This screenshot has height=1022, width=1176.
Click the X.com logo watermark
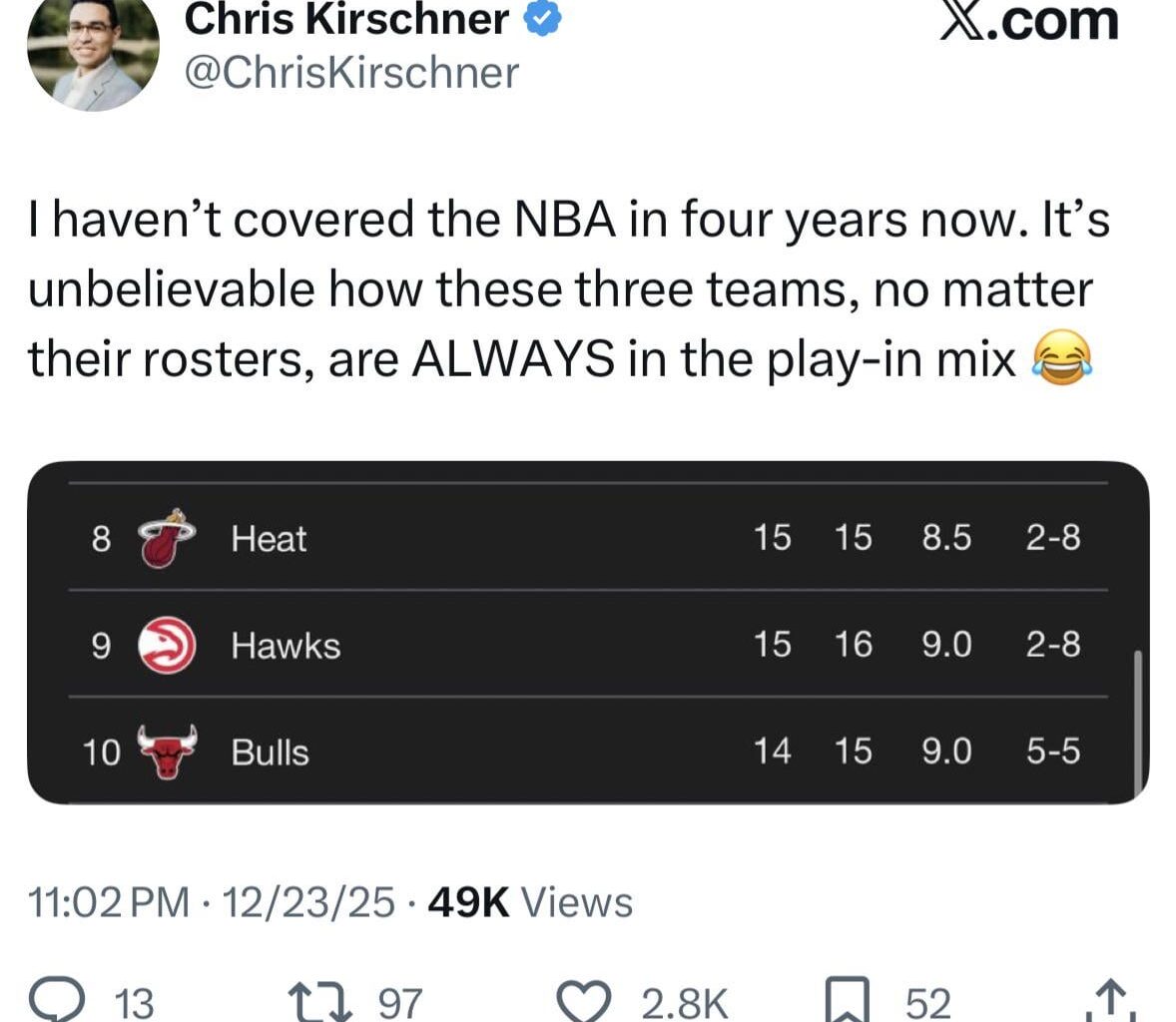coord(1029,22)
